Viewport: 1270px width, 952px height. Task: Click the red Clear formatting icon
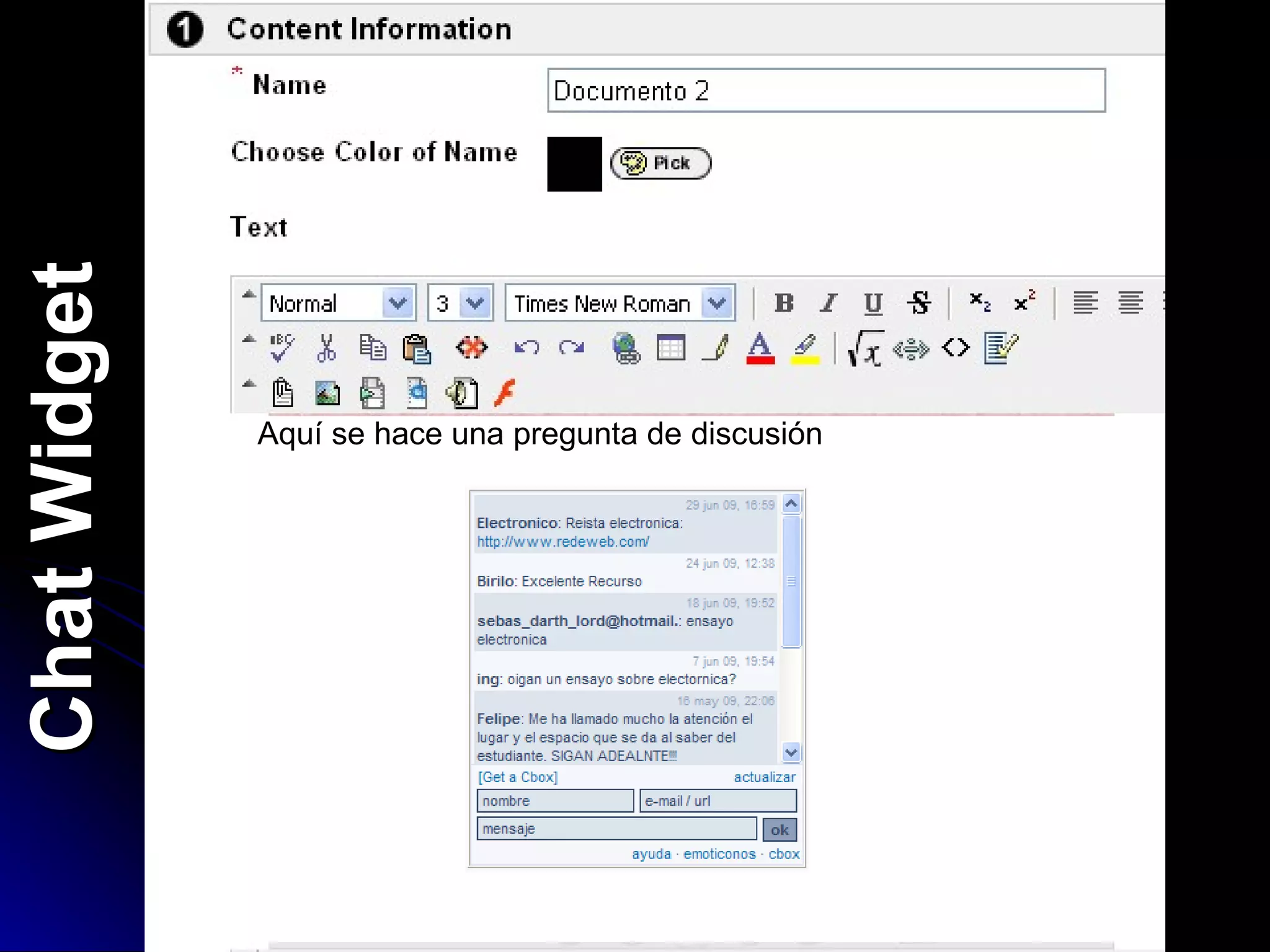click(472, 348)
